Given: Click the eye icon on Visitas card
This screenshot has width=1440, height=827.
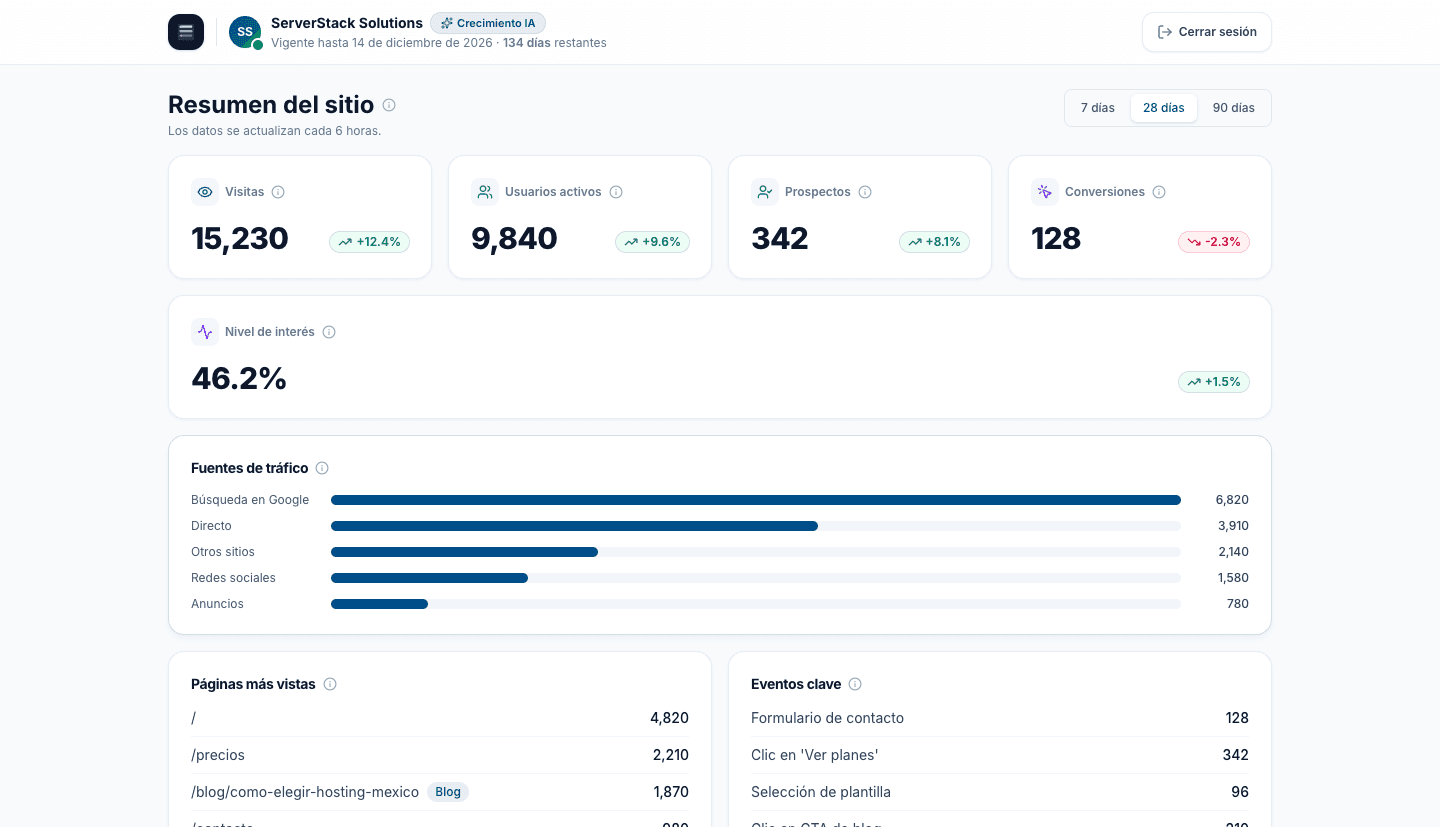Looking at the screenshot, I should (x=205, y=192).
